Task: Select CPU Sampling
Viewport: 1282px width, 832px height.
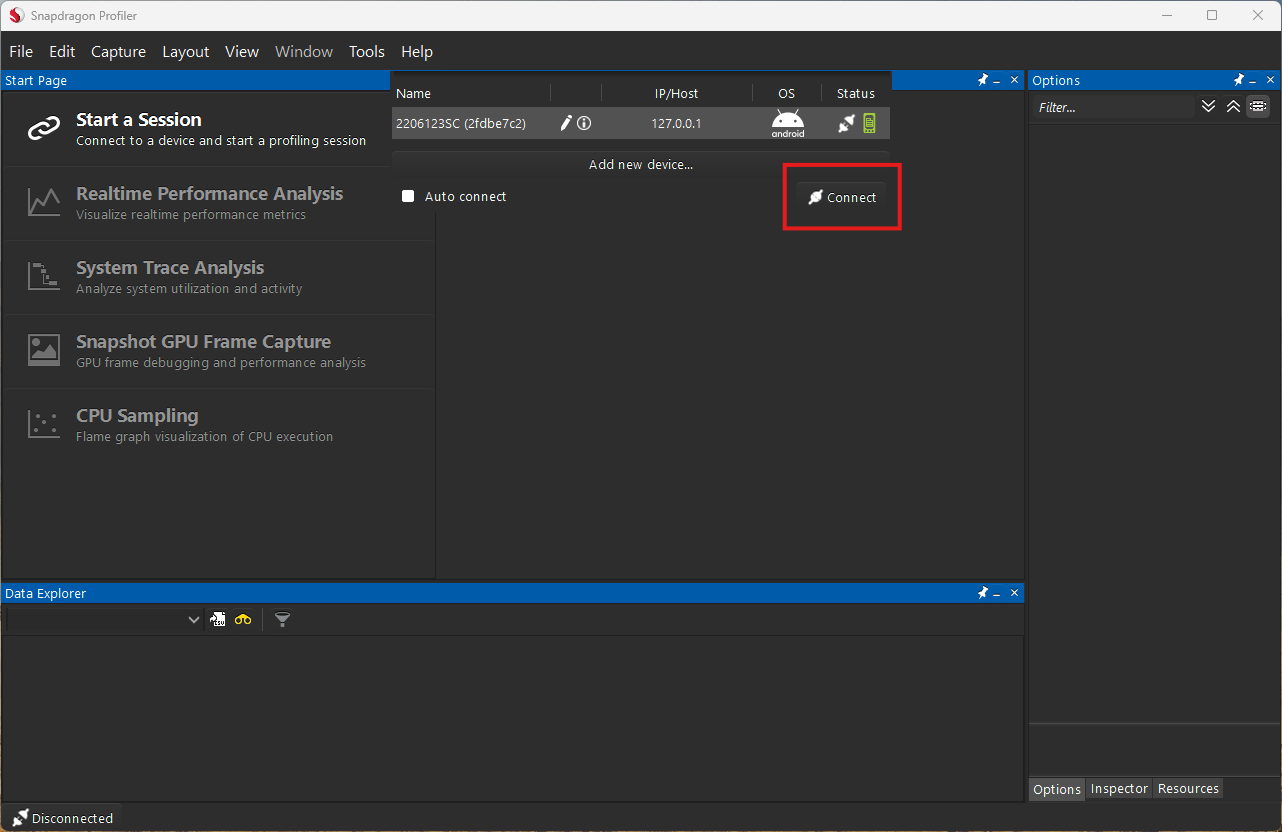Action: point(219,425)
